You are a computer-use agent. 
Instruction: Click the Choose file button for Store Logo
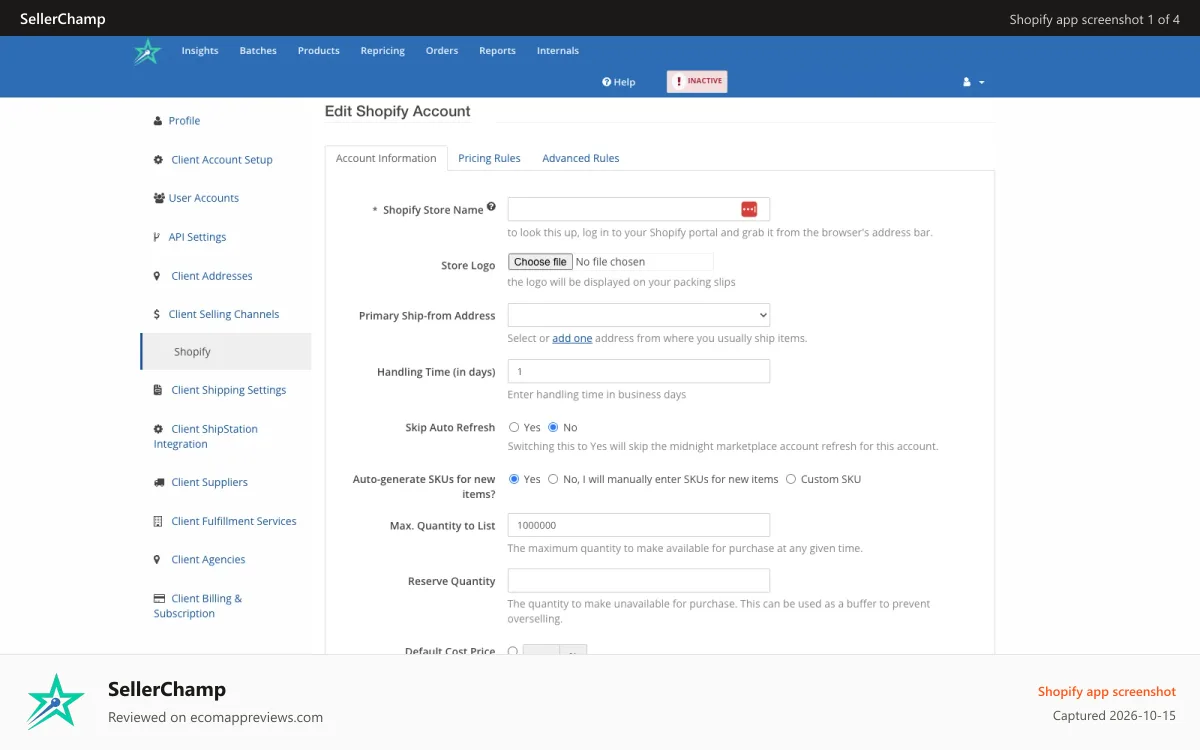(x=540, y=262)
